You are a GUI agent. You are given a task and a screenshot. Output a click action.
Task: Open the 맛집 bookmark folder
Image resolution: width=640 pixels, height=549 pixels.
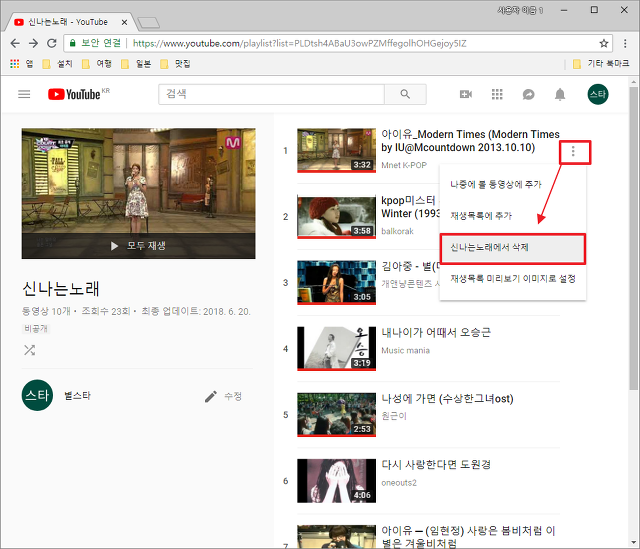176,64
